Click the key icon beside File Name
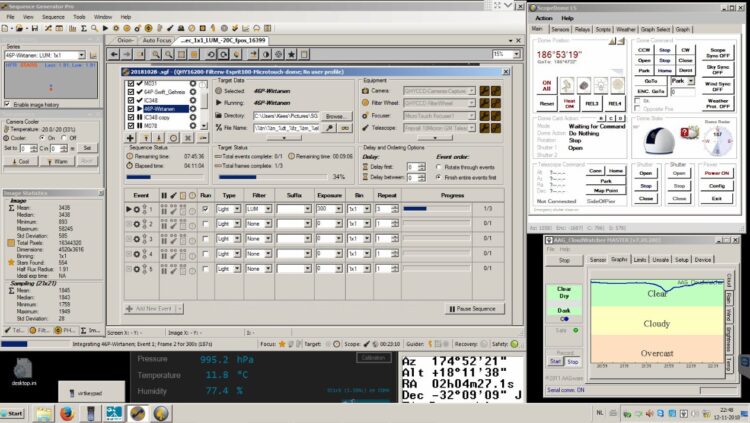Screen dimensions: 750x423 point(330,128)
